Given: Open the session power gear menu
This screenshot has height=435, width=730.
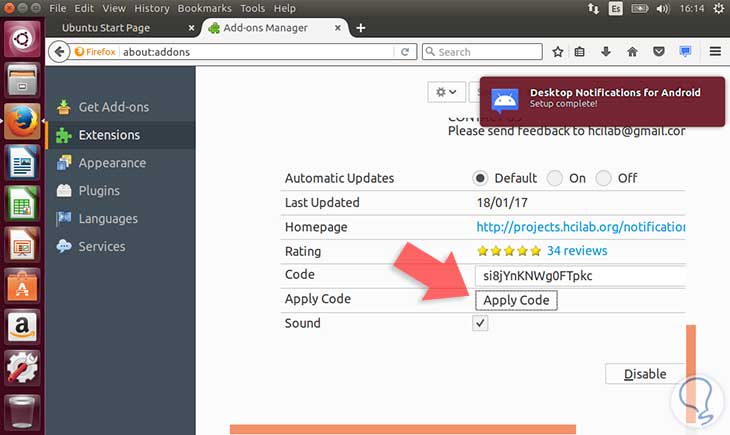Looking at the screenshot, I should tap(719, 8).
